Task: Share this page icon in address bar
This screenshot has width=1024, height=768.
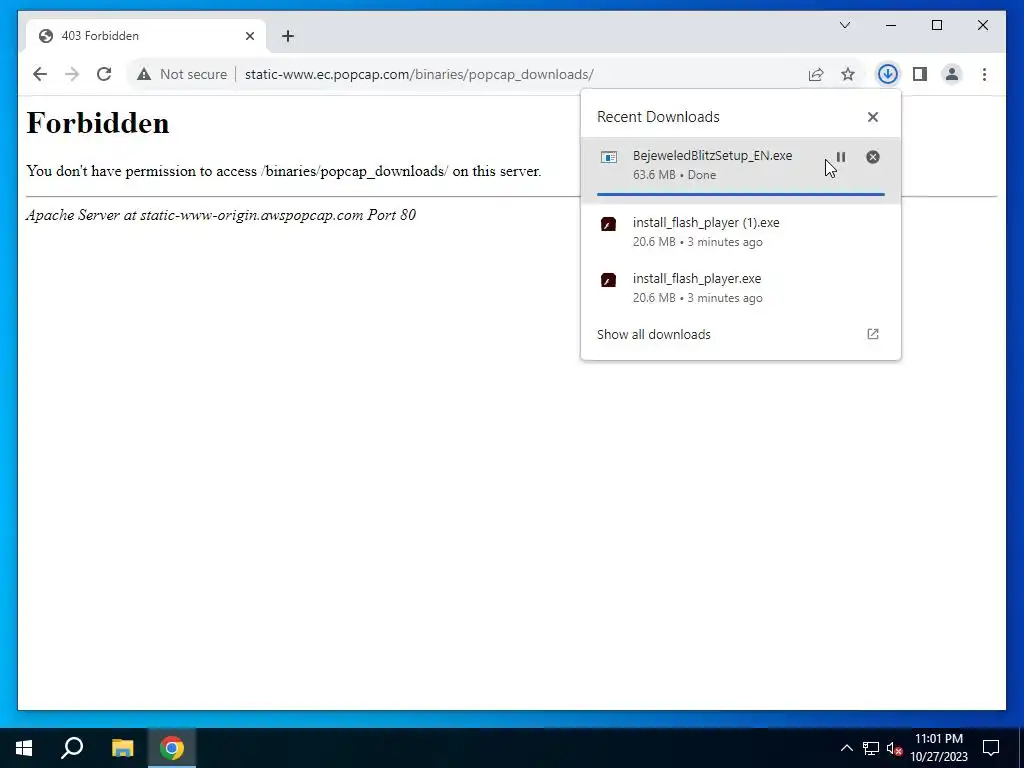Action: click(x=816, y=74)
